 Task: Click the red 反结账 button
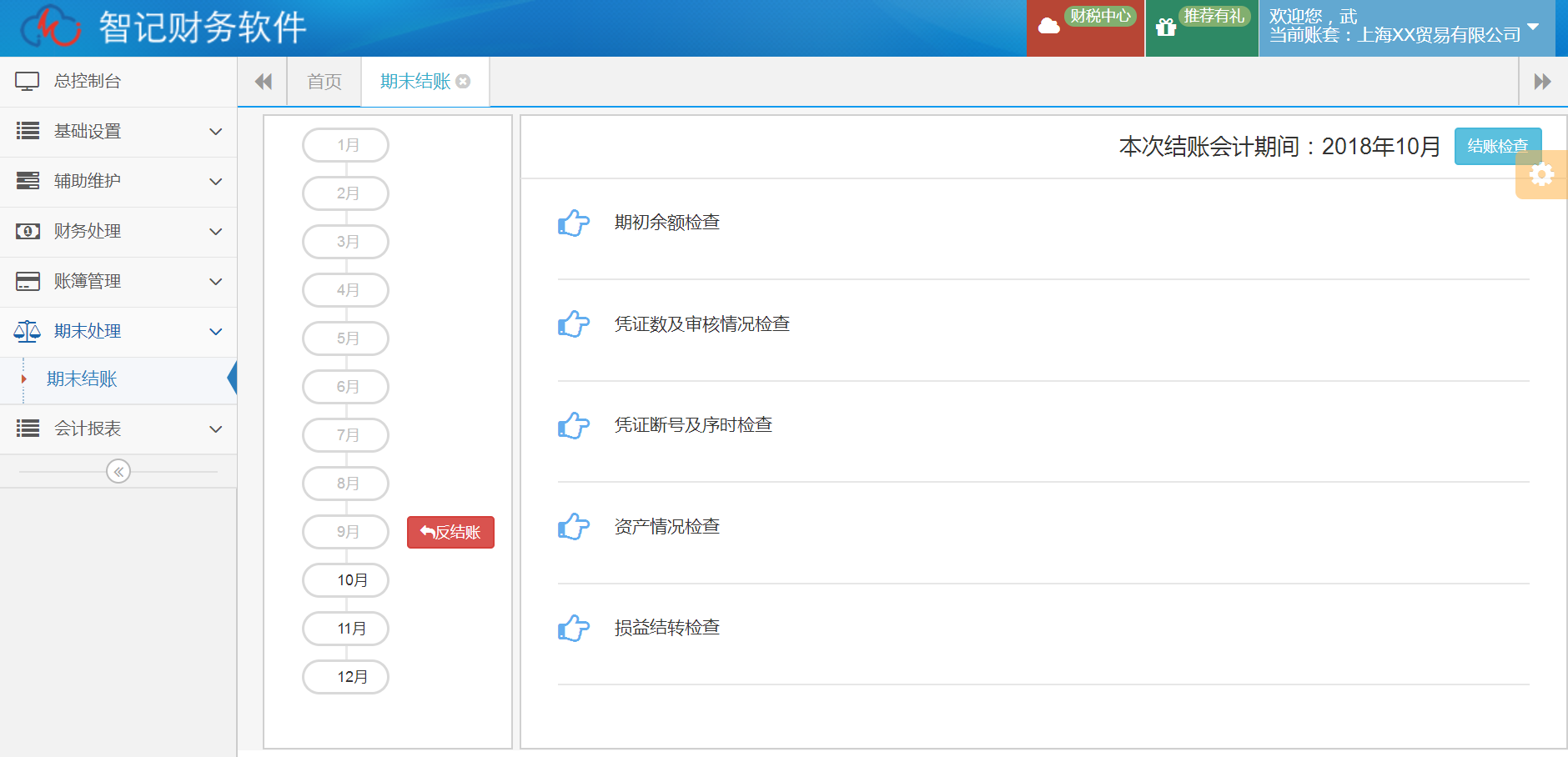[x=450, y=532]
